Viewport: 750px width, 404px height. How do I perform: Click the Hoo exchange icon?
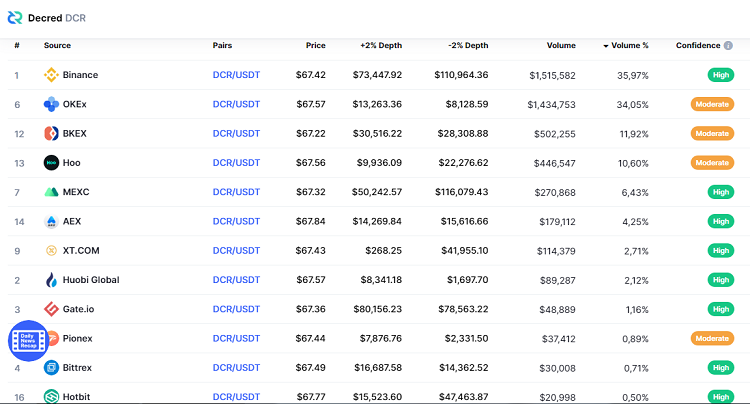51,162
